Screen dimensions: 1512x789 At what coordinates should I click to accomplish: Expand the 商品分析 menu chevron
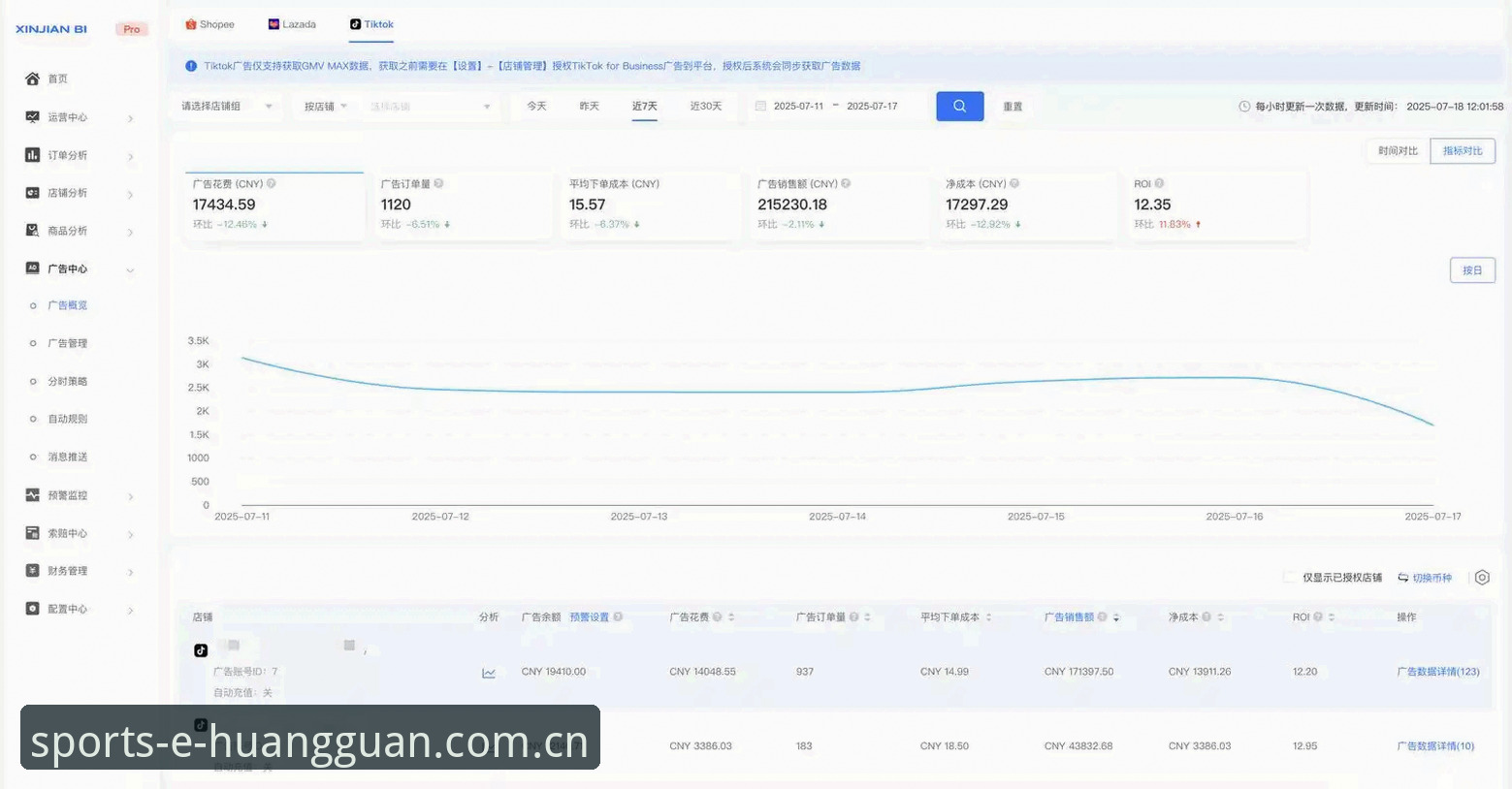[x=130, y=232]
